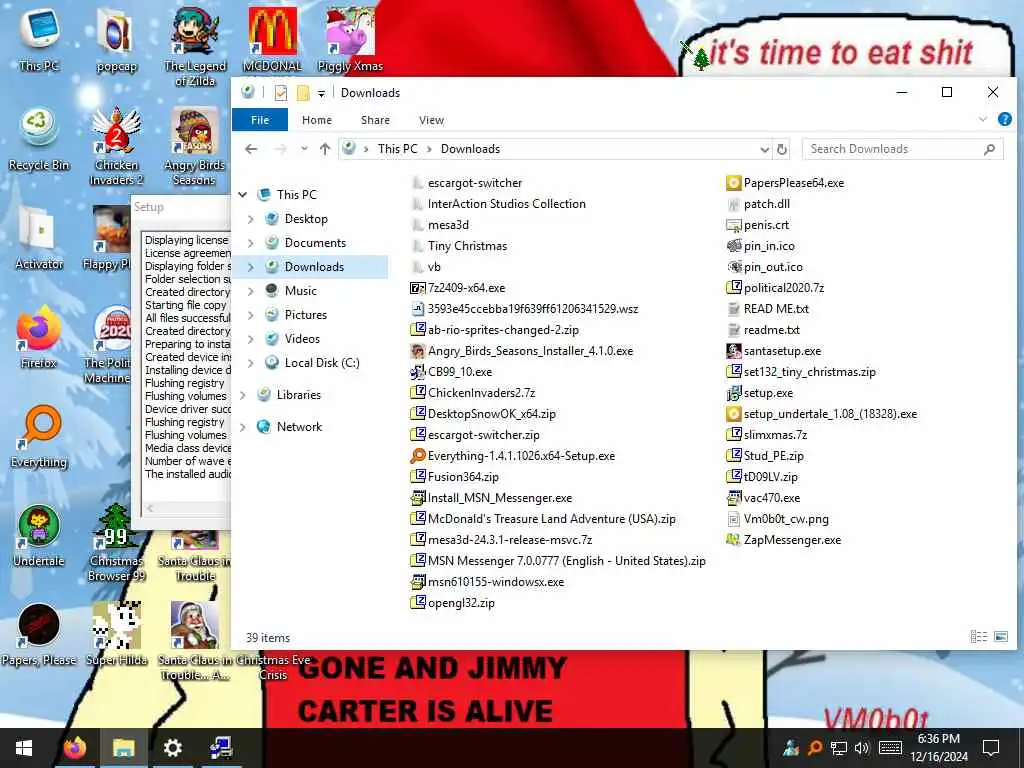The width and height of the screenshot is (1024, 768).
Task: Select the 7z2409-x64.exe file icon
Action: click(x=417, y=288)
